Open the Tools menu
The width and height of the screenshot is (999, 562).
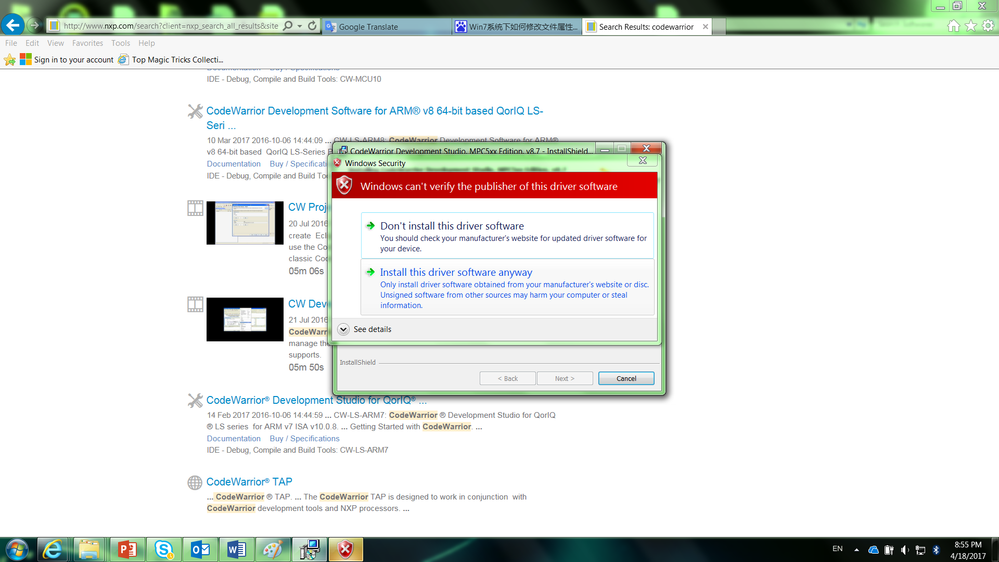coord(120,43)
